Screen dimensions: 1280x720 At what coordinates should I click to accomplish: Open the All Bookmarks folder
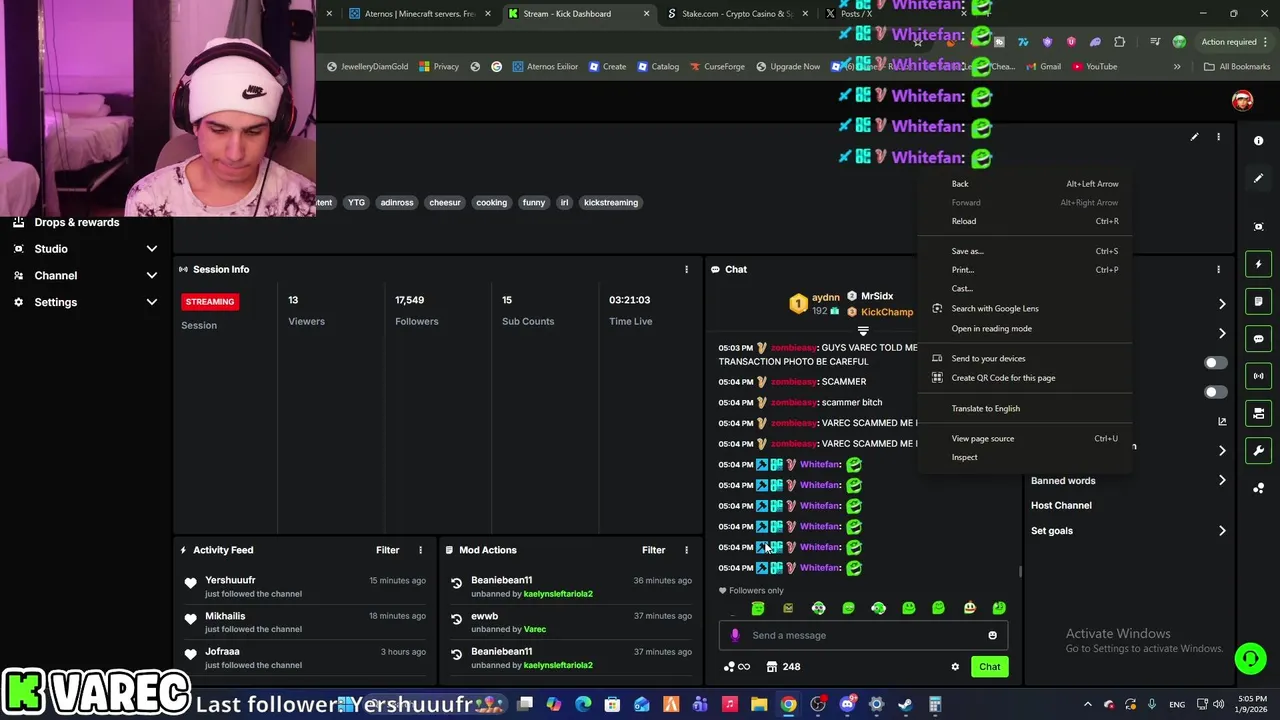click(1237, 67)
